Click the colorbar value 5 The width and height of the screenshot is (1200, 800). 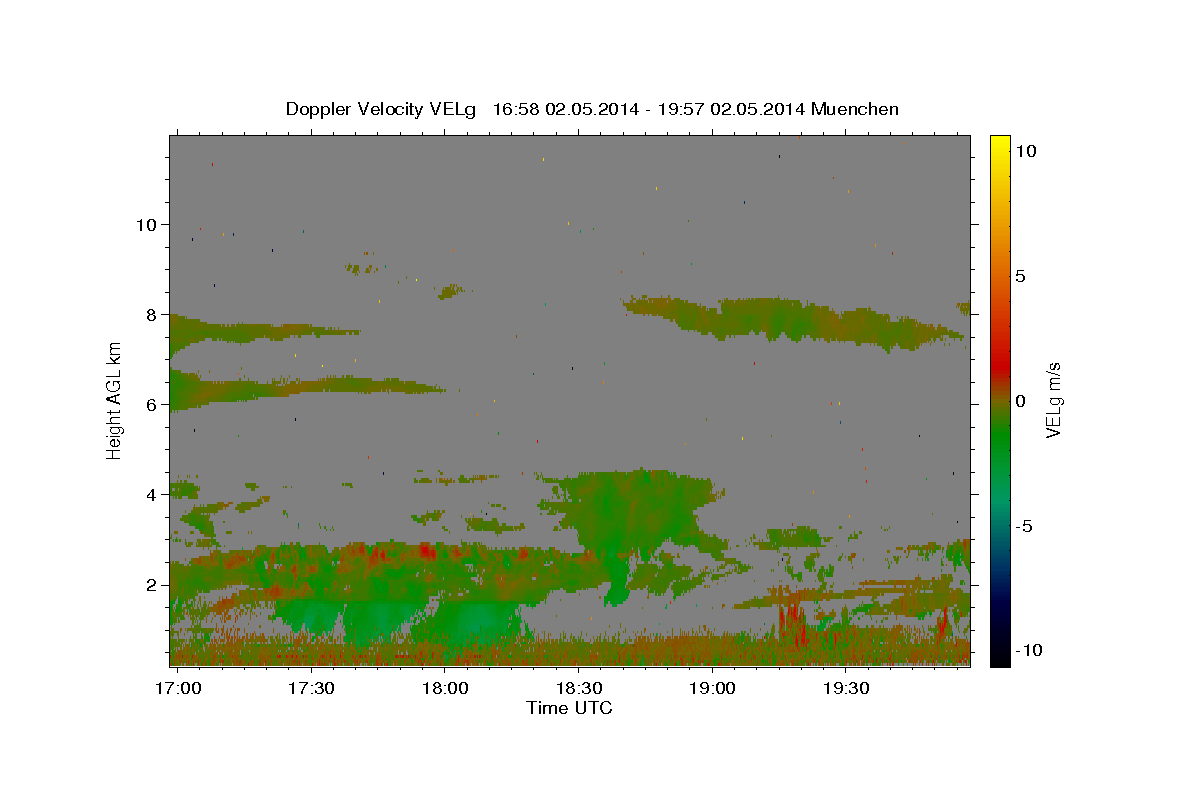click(1020, 276)
